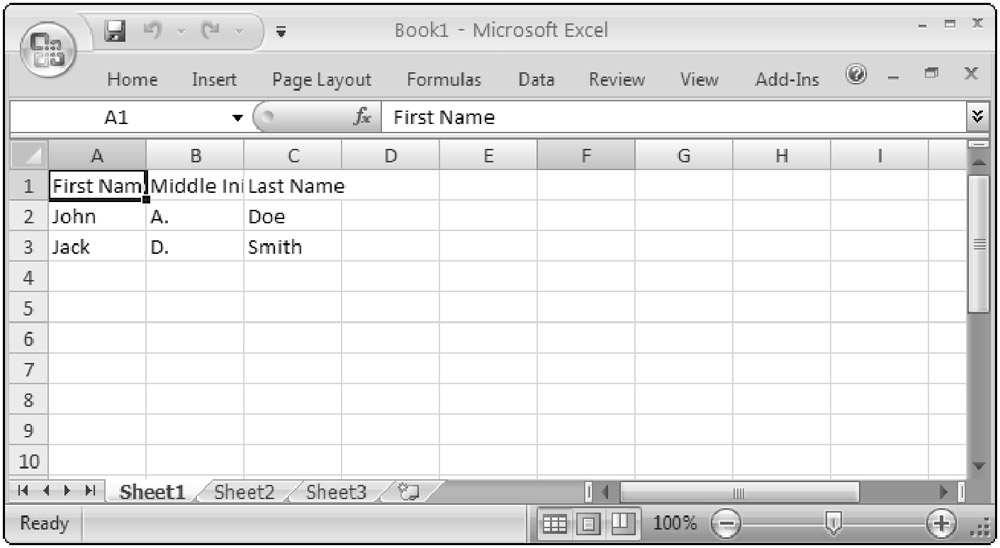Viewport: 1000px width, 548px height.
Task: Open the Formulas ribbon tab
Action: point(443,80)
